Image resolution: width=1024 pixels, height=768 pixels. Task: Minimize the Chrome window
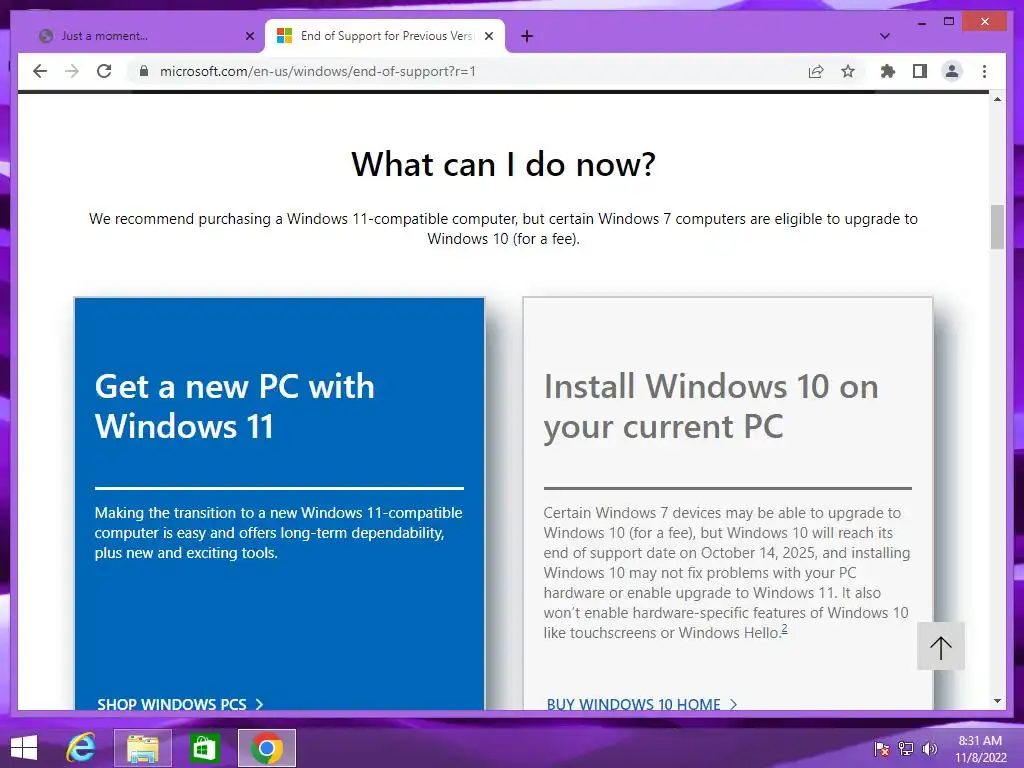921,22
